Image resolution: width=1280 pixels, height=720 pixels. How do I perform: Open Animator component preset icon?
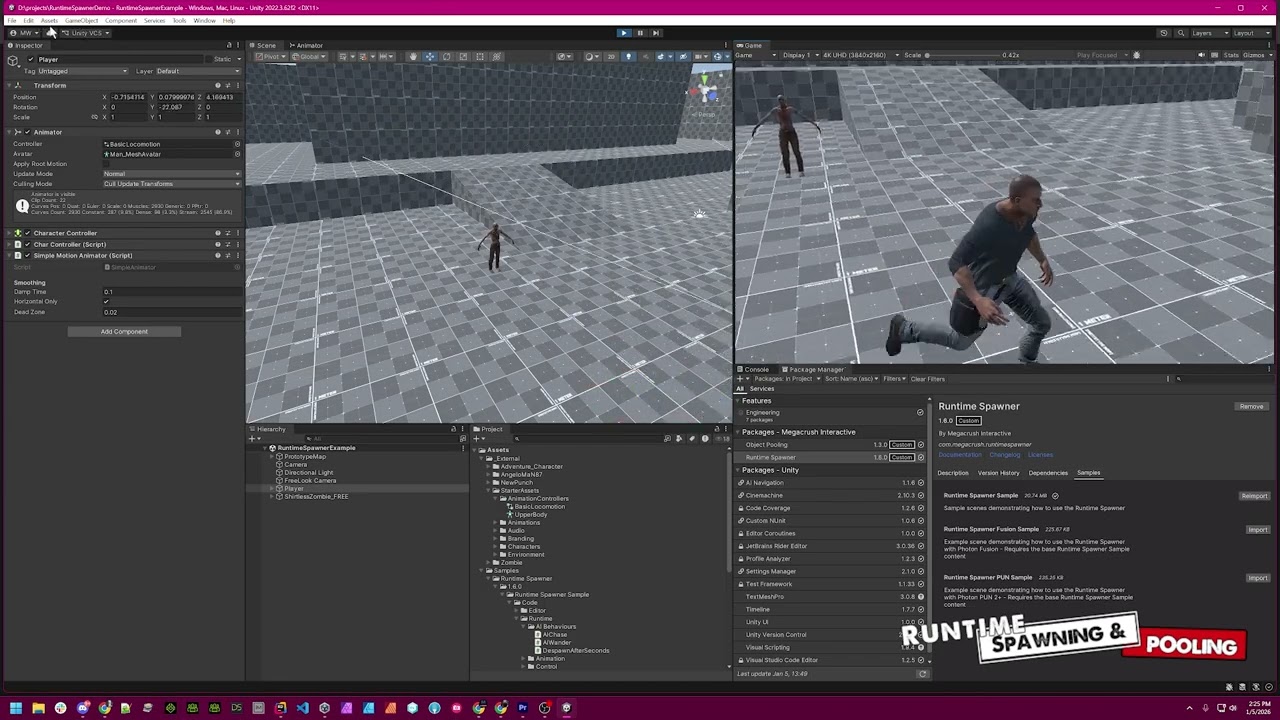click(227, 132)
